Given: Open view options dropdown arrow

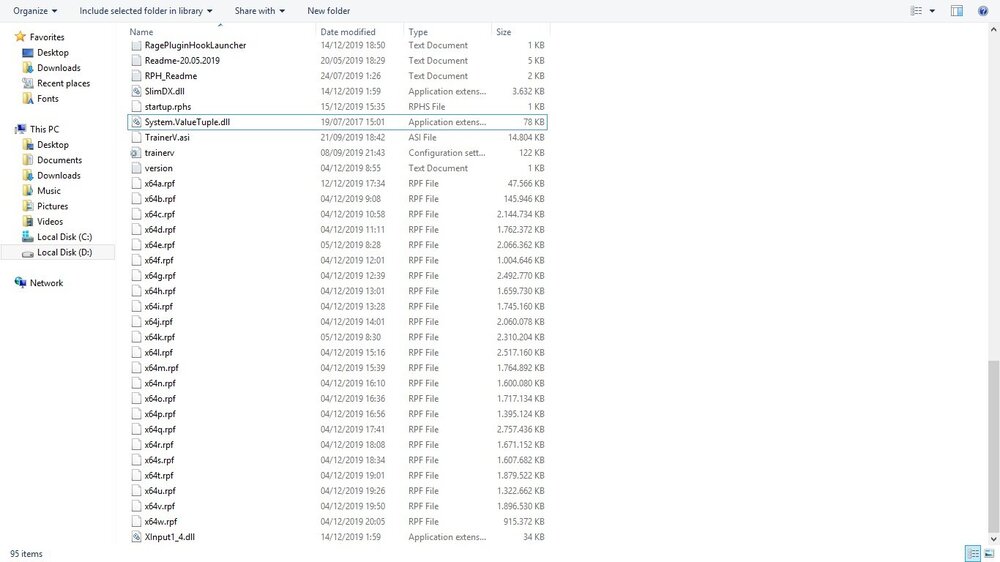Looking at the screenshot, I should pos(932,11).
